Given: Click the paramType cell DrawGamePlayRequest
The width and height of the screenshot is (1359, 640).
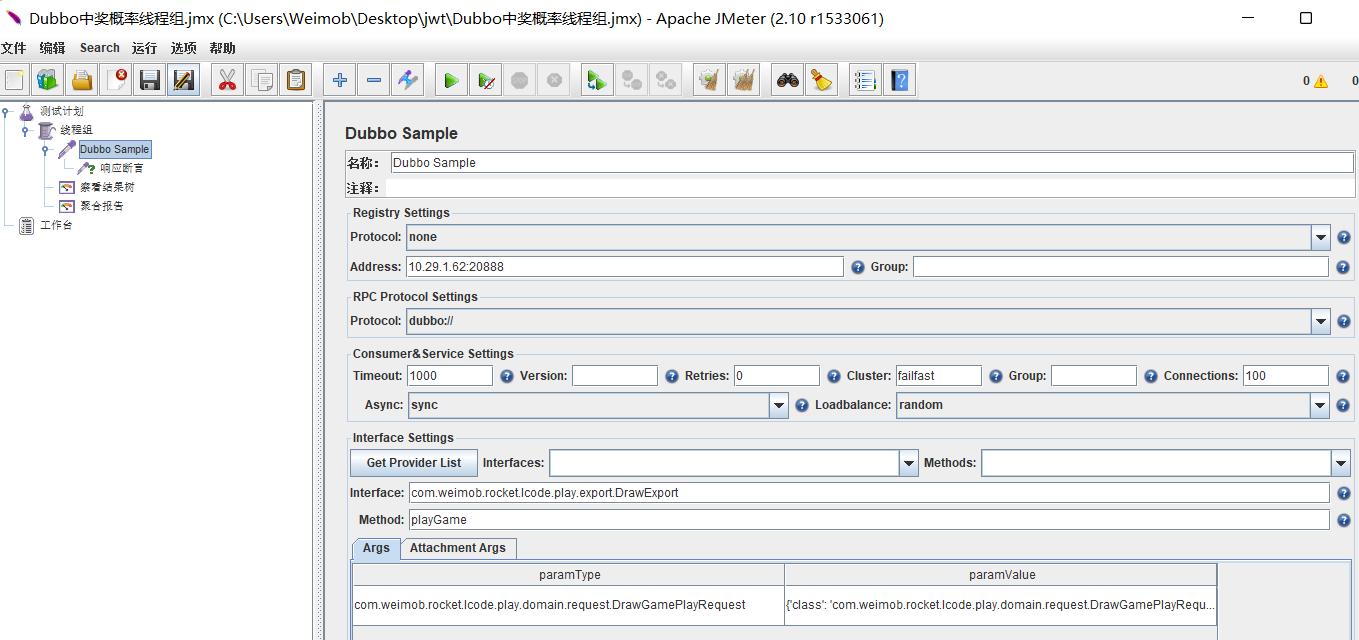Looking at the screenshot, I should (568, 605).
